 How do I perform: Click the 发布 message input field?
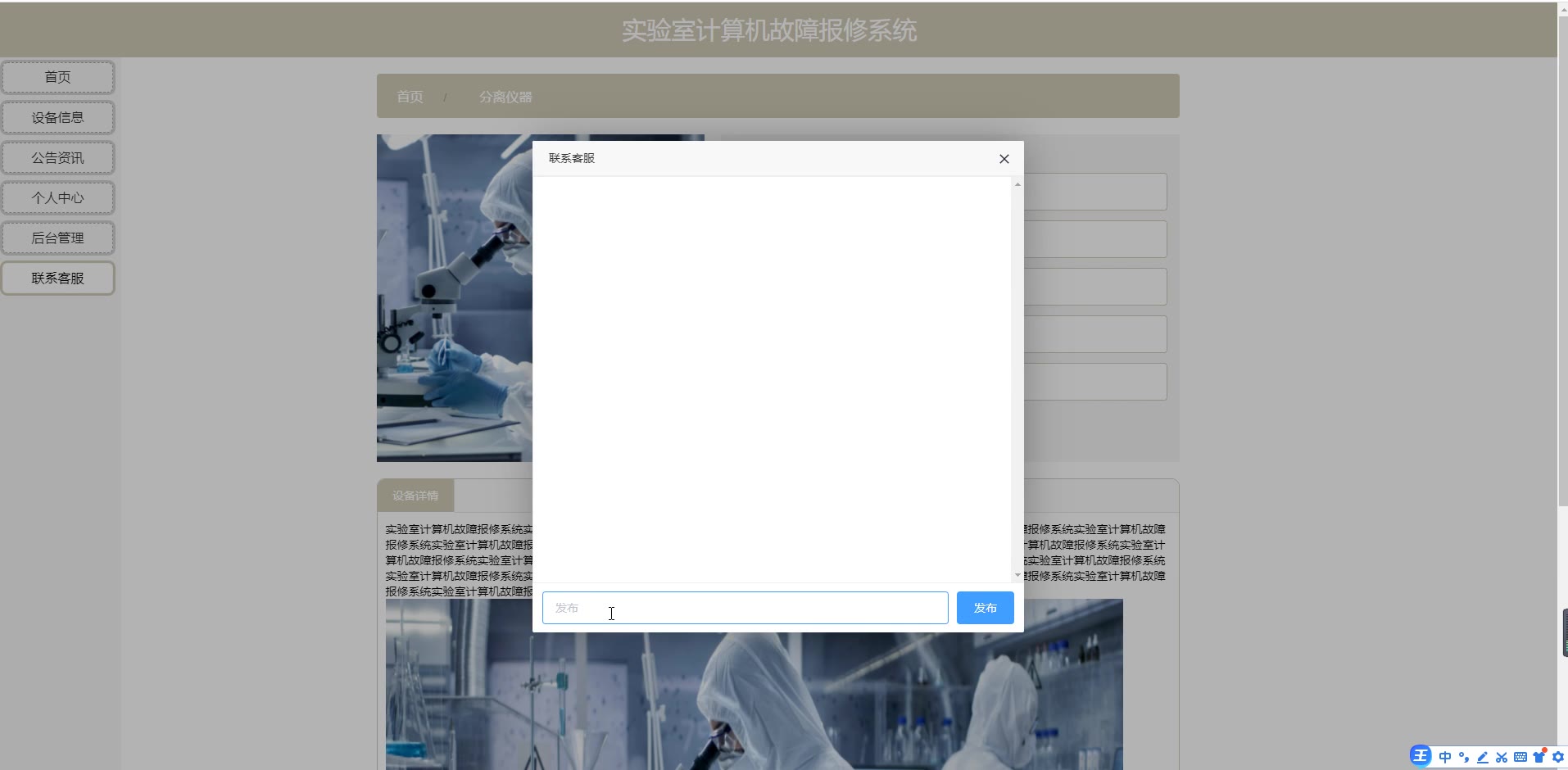[745, 608]
